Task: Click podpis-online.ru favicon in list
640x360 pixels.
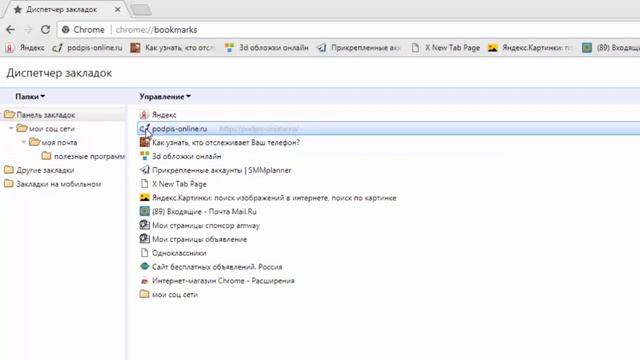Action: click(x=144, y=129)
